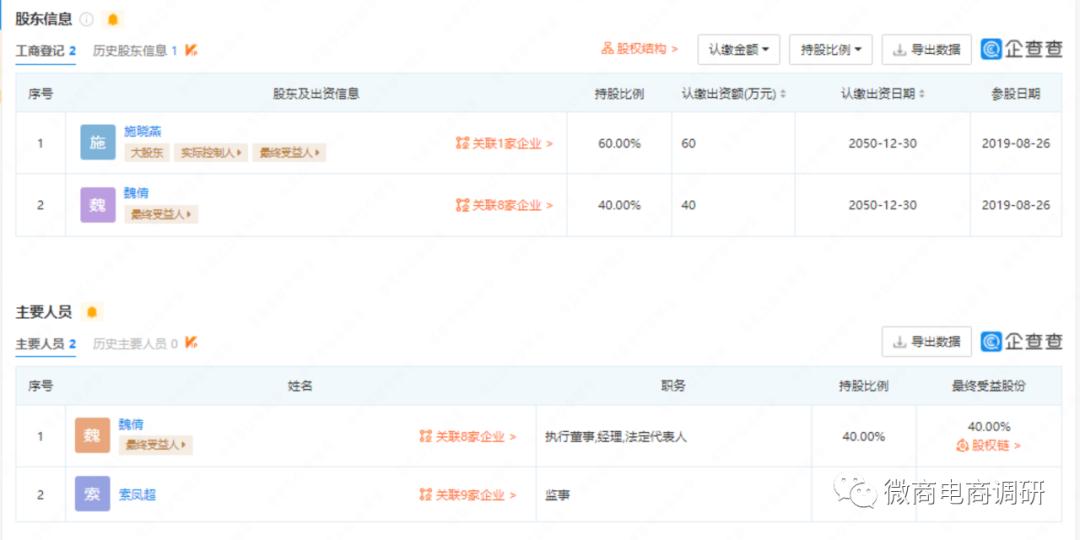This screenshot has height=540, width=1080.
Task: Click the 企查查 logo above shareholder table
Action: tap(1021, 49)
